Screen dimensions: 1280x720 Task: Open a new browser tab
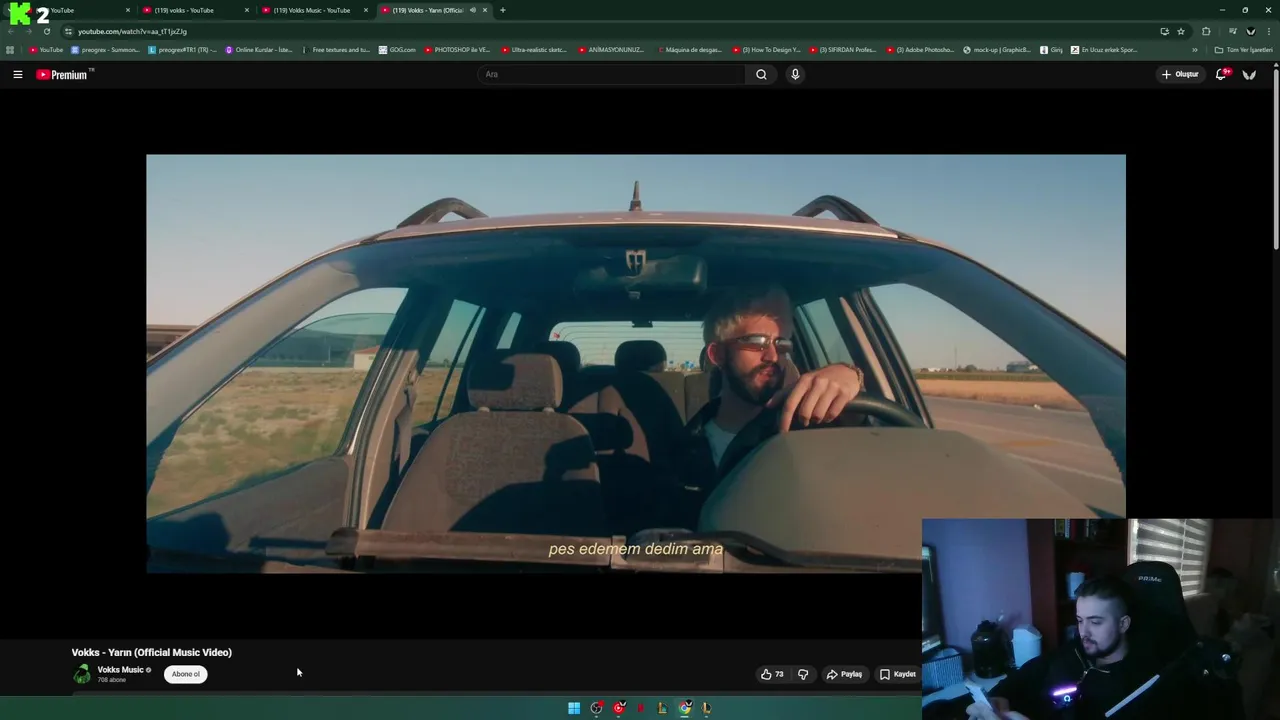point(503,10)
